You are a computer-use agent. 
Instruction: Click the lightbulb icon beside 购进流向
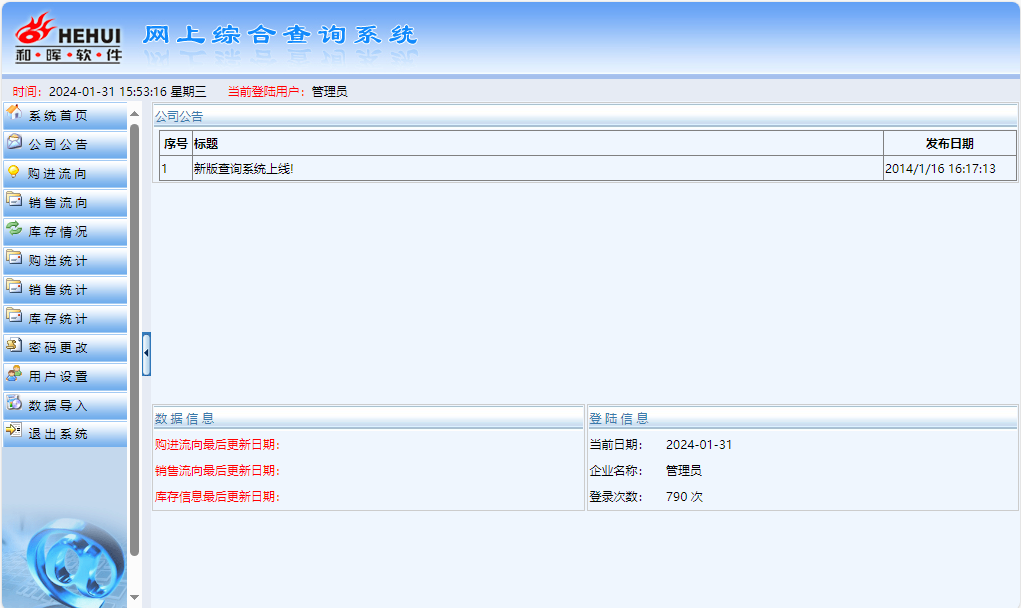pos(14,171)
